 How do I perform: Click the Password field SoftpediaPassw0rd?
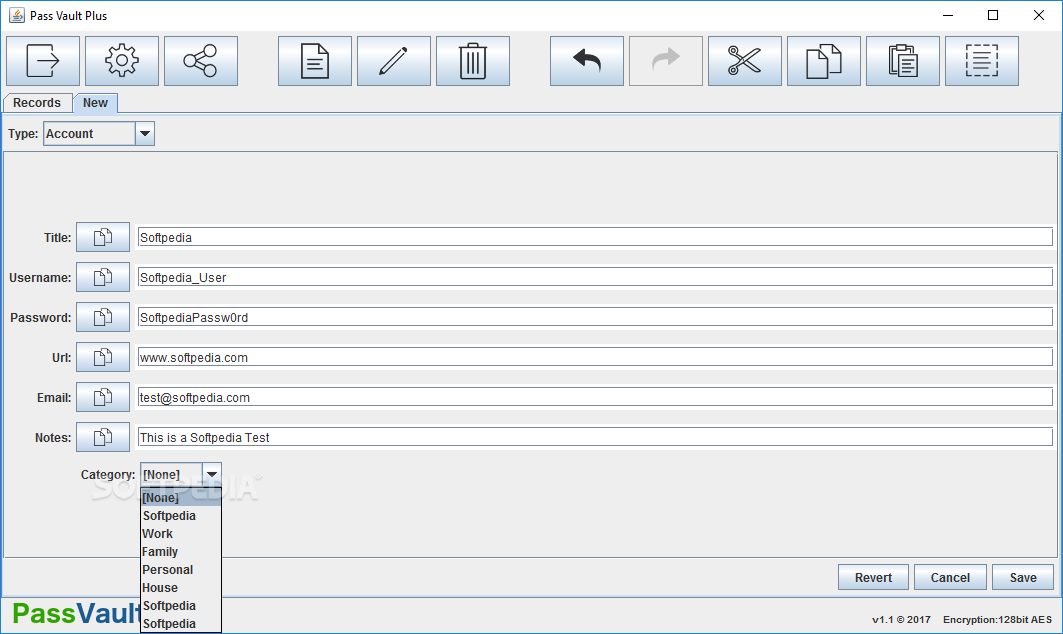(x=595, y=317)
